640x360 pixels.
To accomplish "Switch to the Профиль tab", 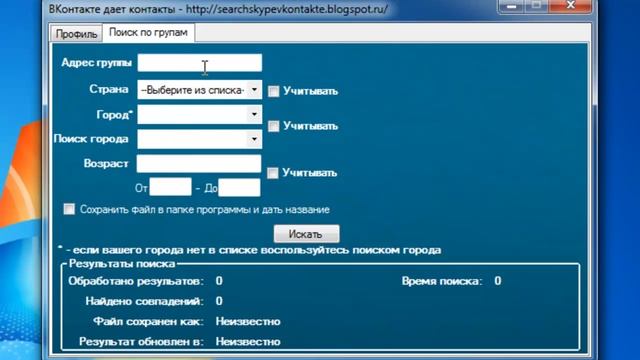I will 76,33.
